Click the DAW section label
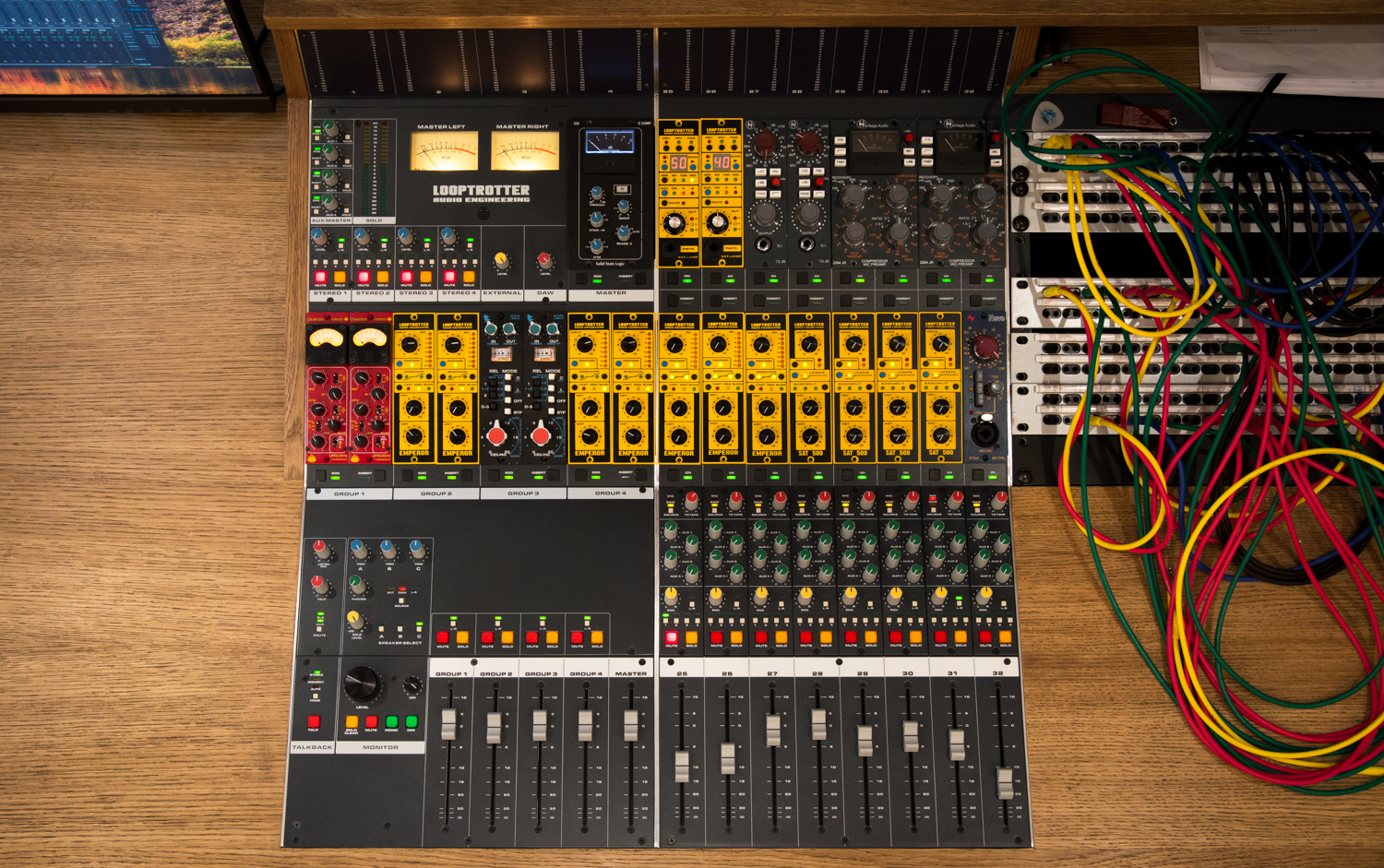 point(545,292)
